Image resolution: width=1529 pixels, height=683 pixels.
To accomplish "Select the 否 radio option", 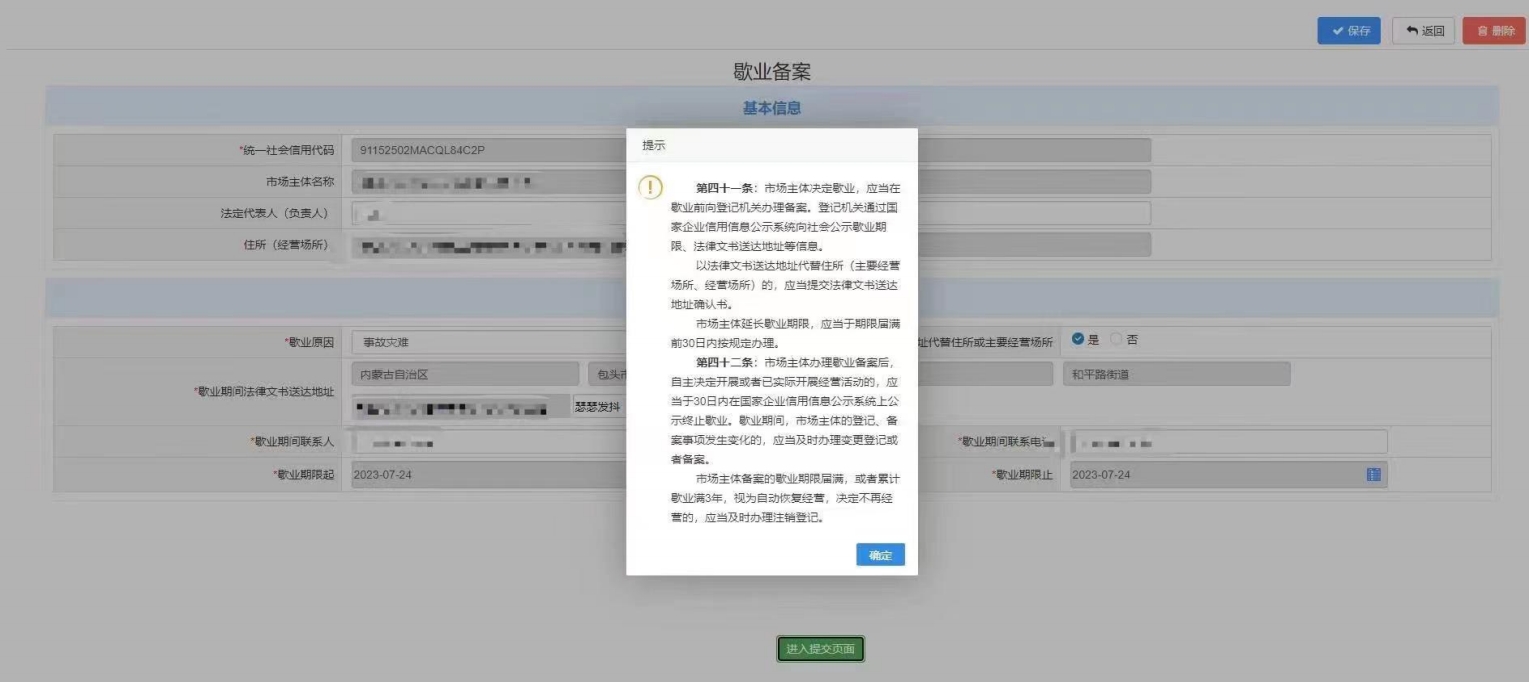I will tap(1116, 340).
